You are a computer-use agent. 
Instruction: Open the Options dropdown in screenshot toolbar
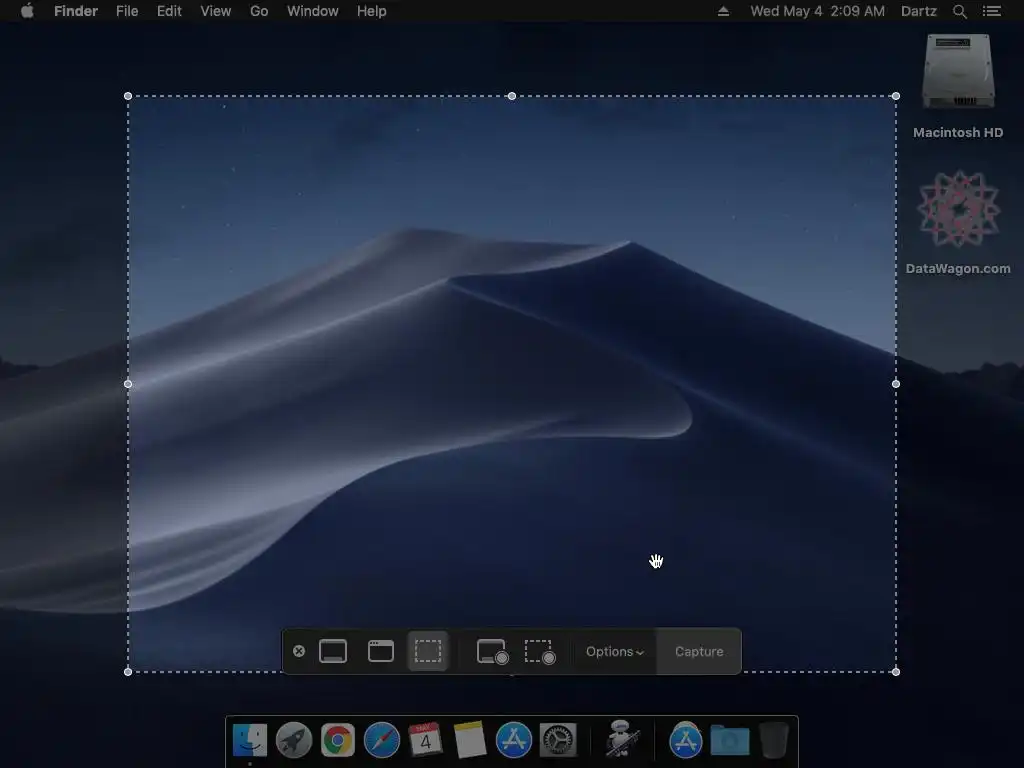(615, 652)
